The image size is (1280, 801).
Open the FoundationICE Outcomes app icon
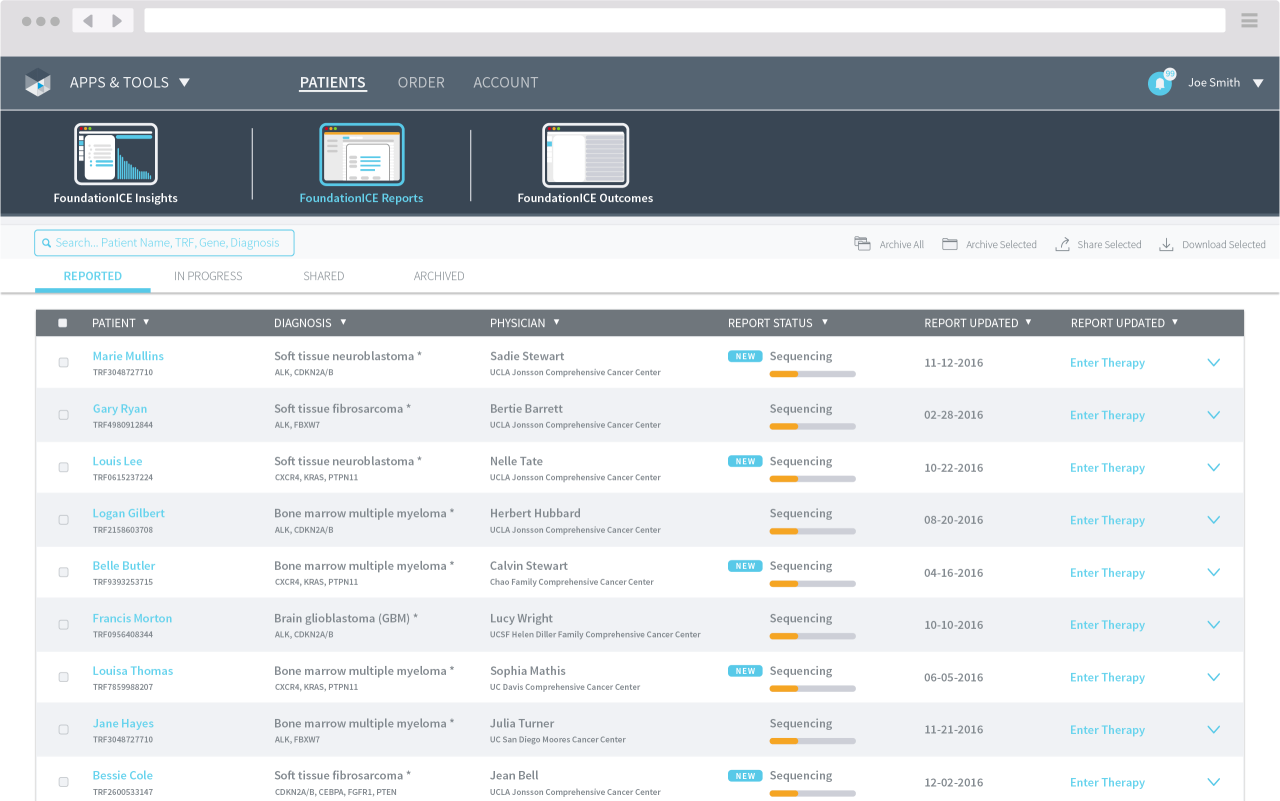point(585,155)
